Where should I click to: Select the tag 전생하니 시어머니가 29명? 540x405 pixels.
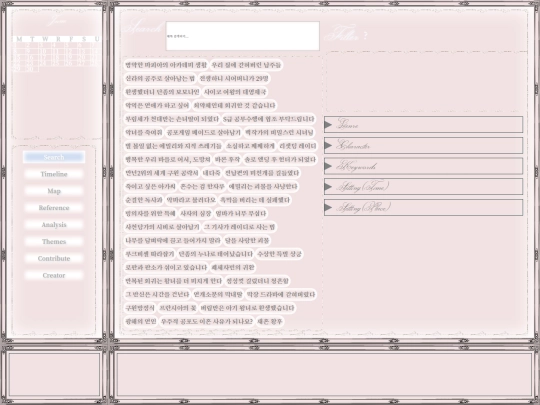pos(234,79)
